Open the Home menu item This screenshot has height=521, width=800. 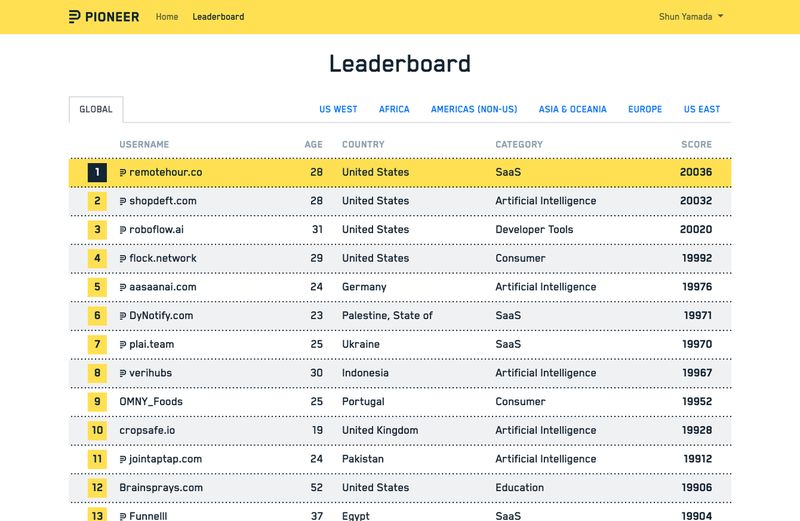(x=167, y=17)
